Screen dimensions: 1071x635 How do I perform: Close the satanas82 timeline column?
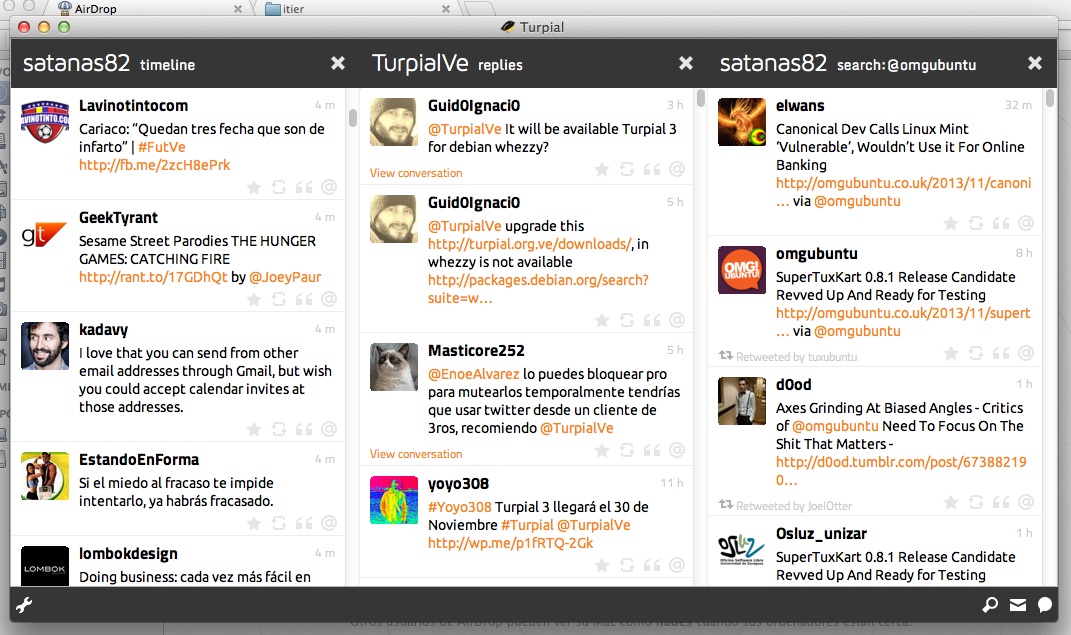(338, 63)
